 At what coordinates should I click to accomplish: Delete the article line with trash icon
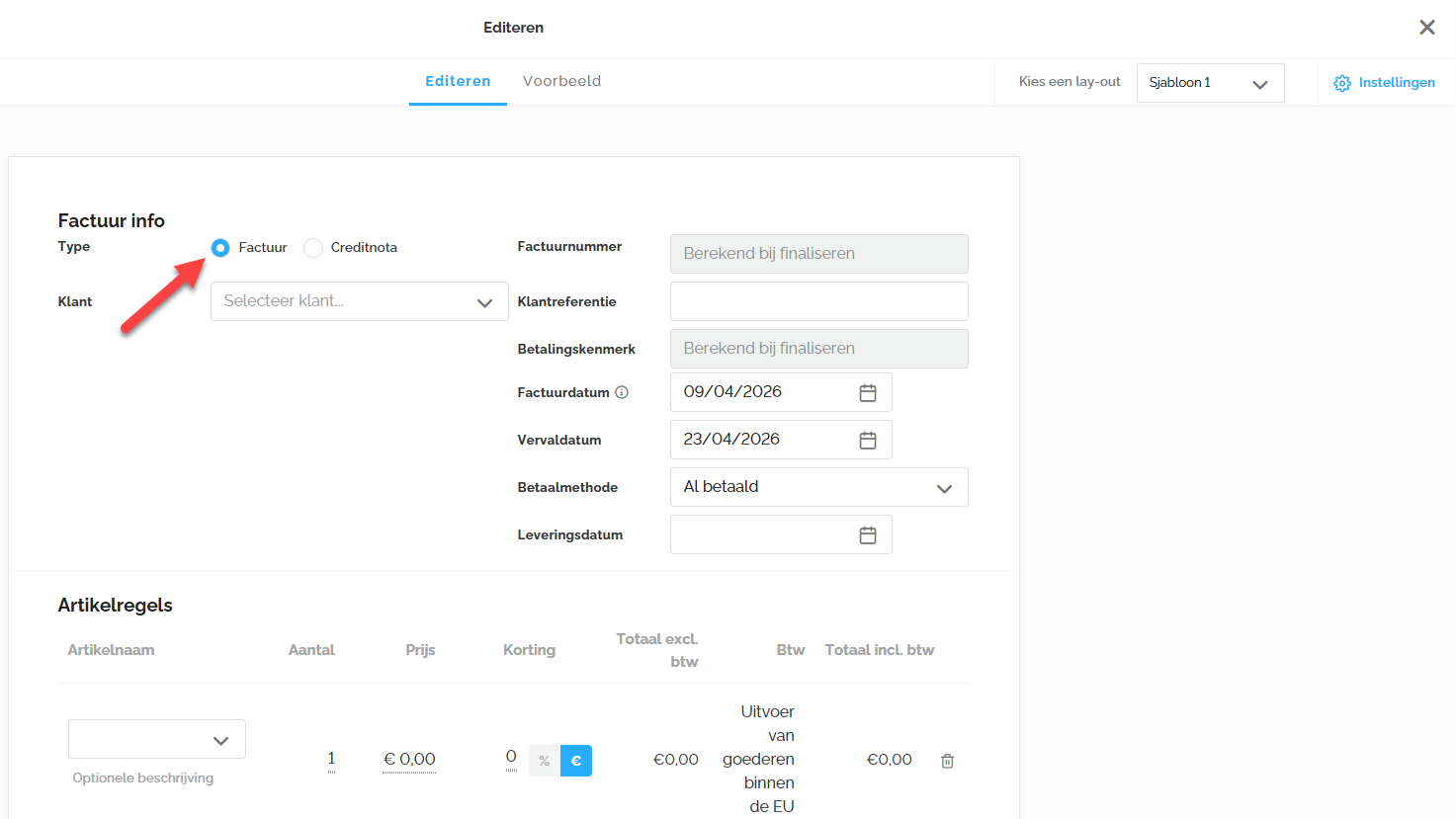(x=947, y=761)
